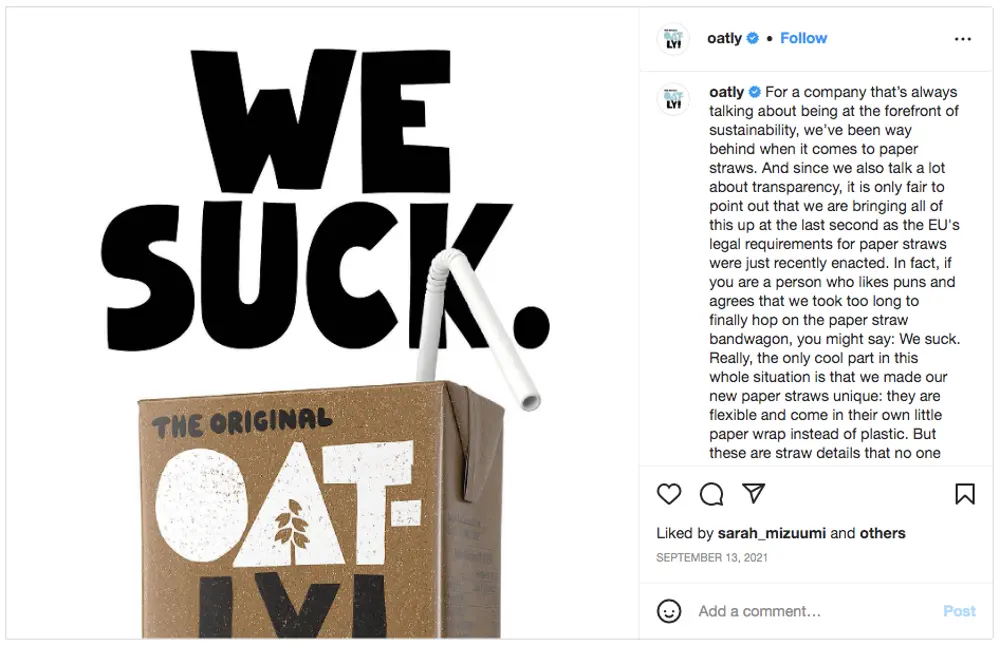Viewport: 1000px width, 646px height.
Task: Focus the Add a comment field
Action: point(810,611)
